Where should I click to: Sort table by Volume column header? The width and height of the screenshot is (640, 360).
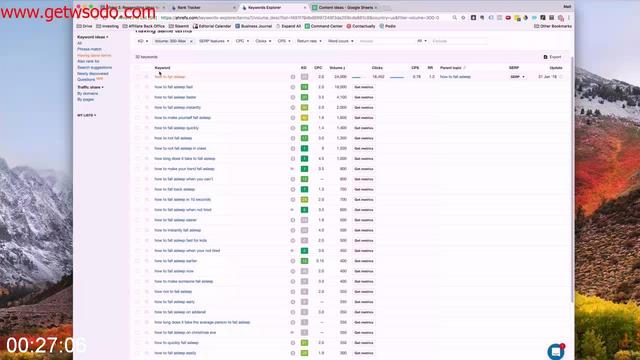pos(337,68)
